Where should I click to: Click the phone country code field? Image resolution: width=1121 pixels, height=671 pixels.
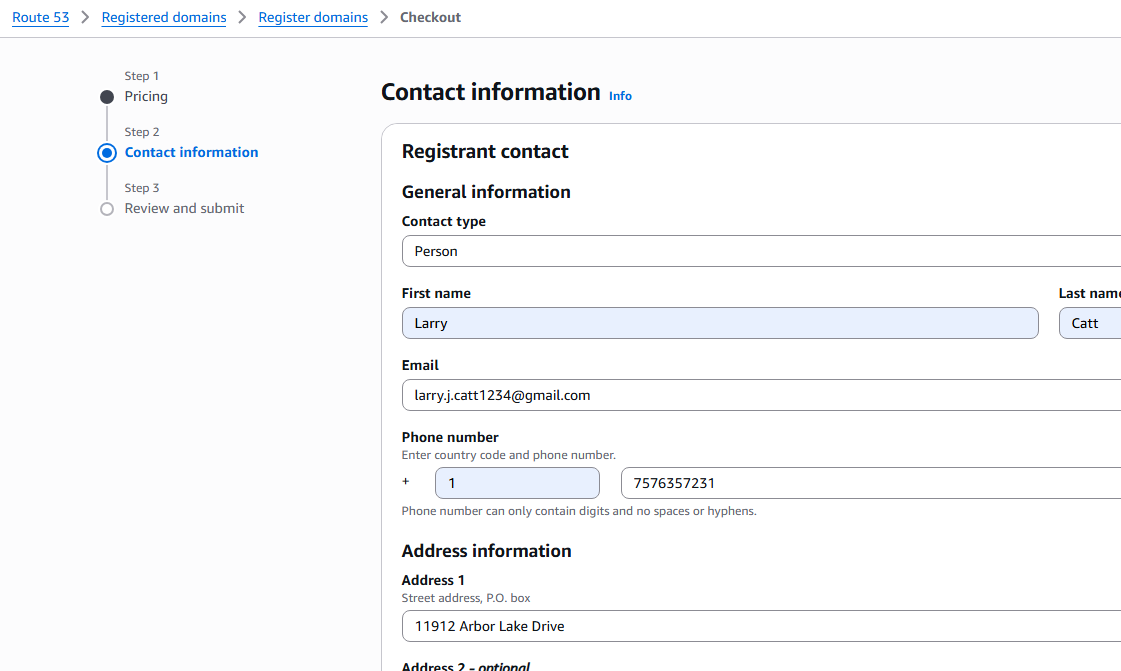pyautogui.click(x=517, y=483)
